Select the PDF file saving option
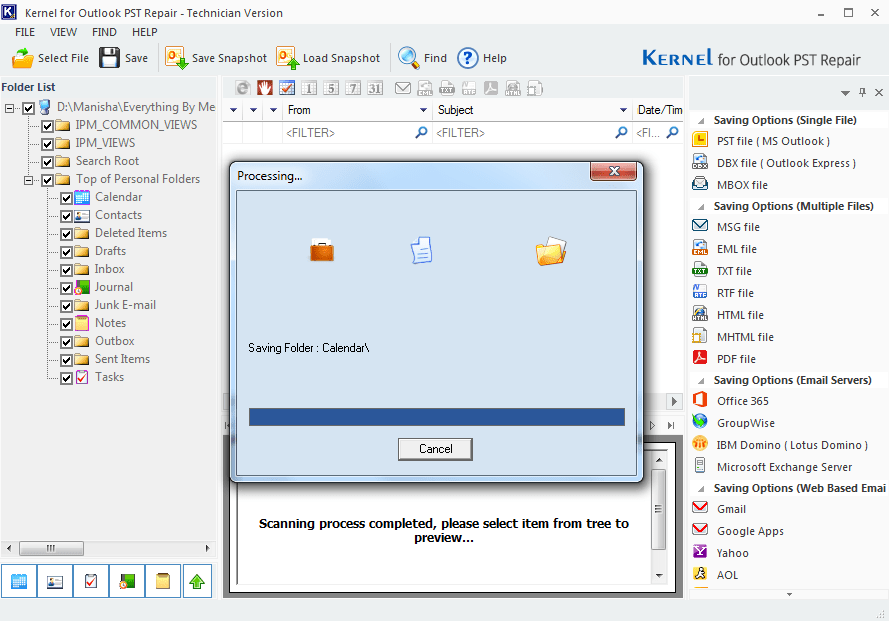This screenshot has width=889, height=621. pos(736,359)
